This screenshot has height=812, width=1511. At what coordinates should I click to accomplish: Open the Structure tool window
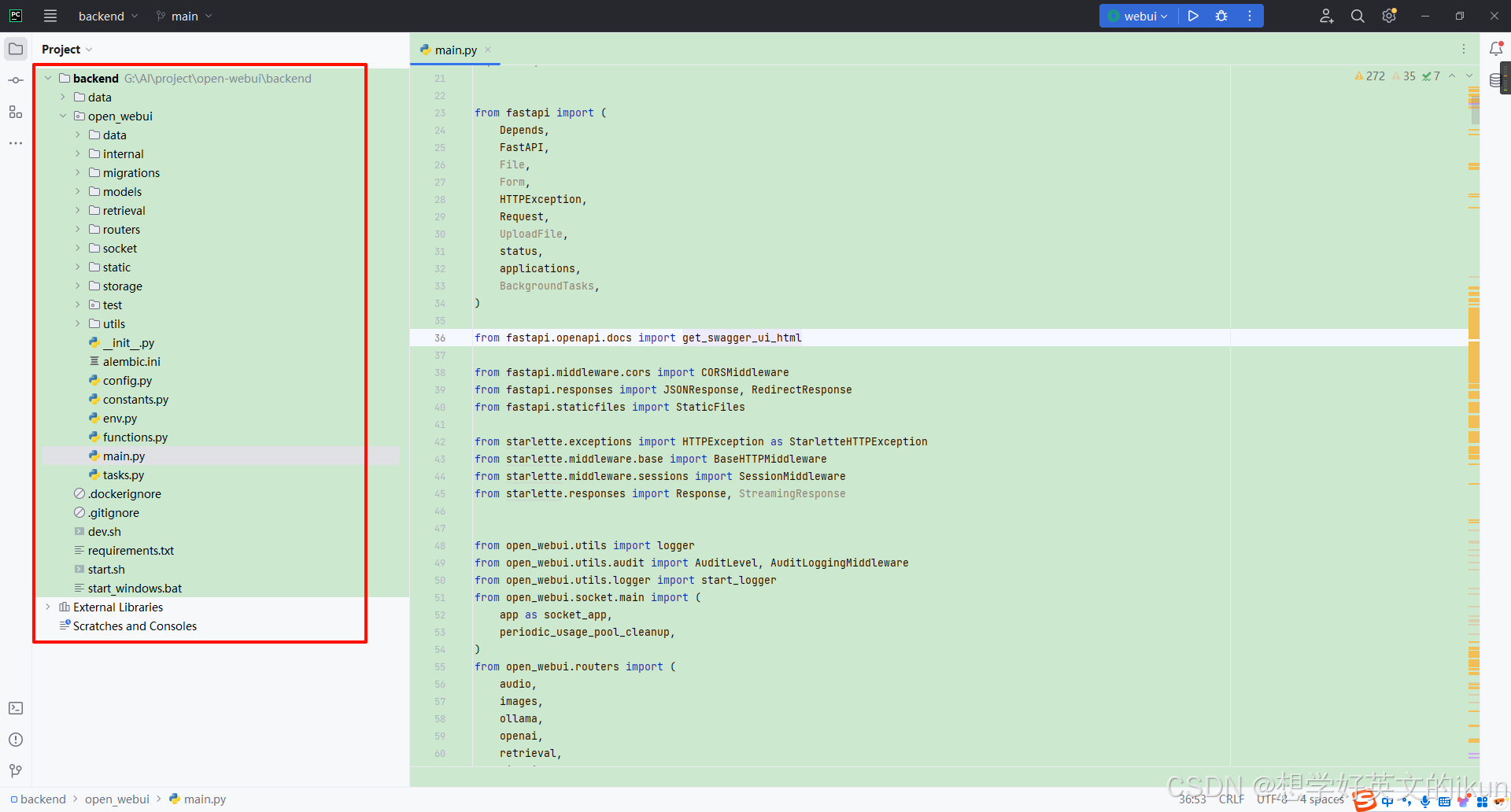point(16,112)
